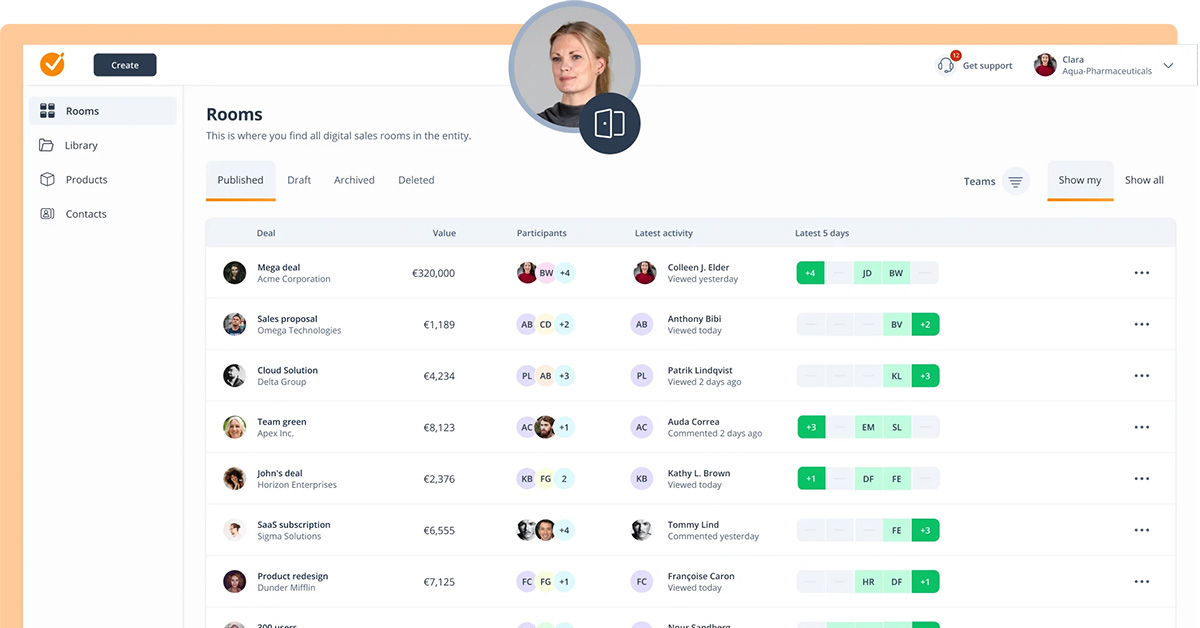Open the Deleted tab

[416, 180]
